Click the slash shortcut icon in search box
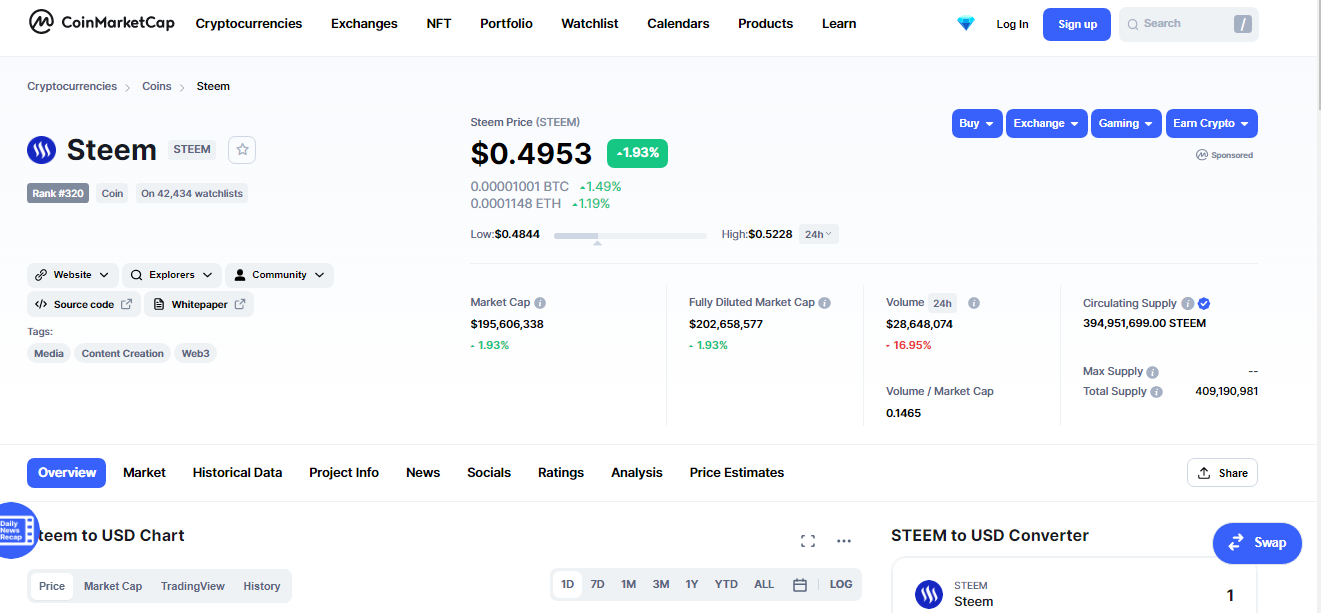 click(1243, 24)
